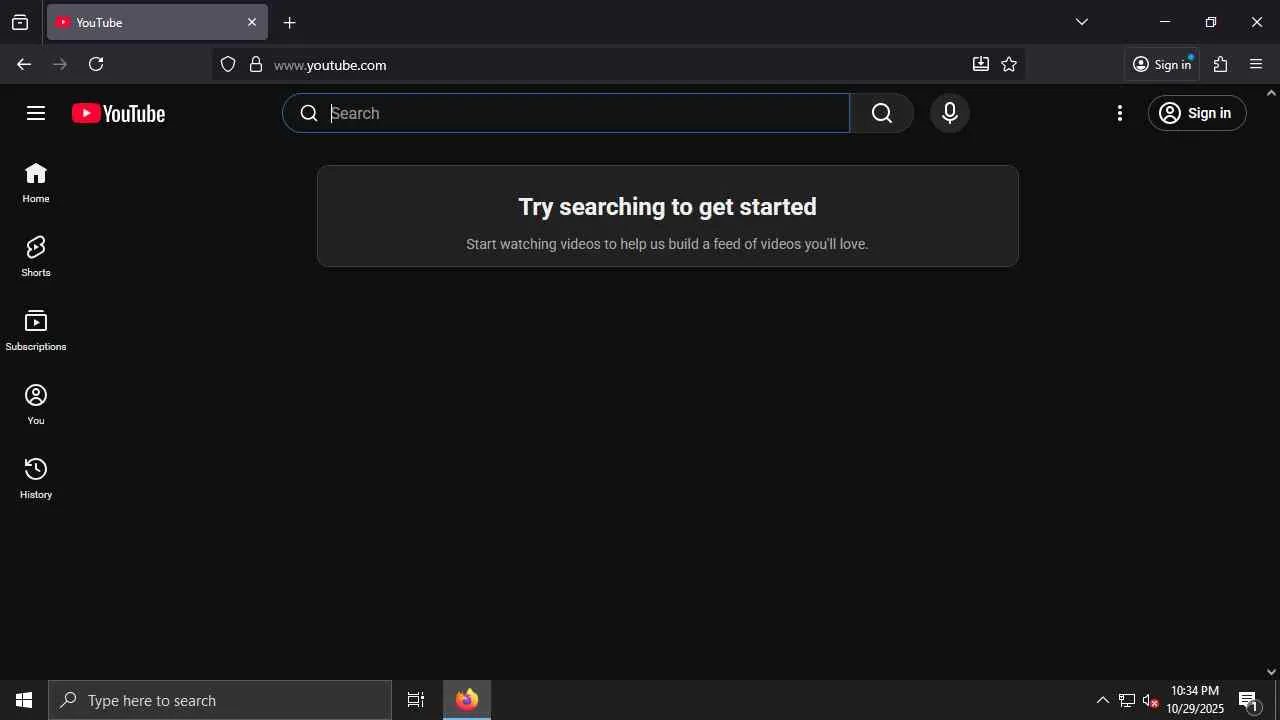The height and width of the screenshot is (720, 1280).
Task: Expand the list all tabs dropdown
Action: pos(1082,22)
